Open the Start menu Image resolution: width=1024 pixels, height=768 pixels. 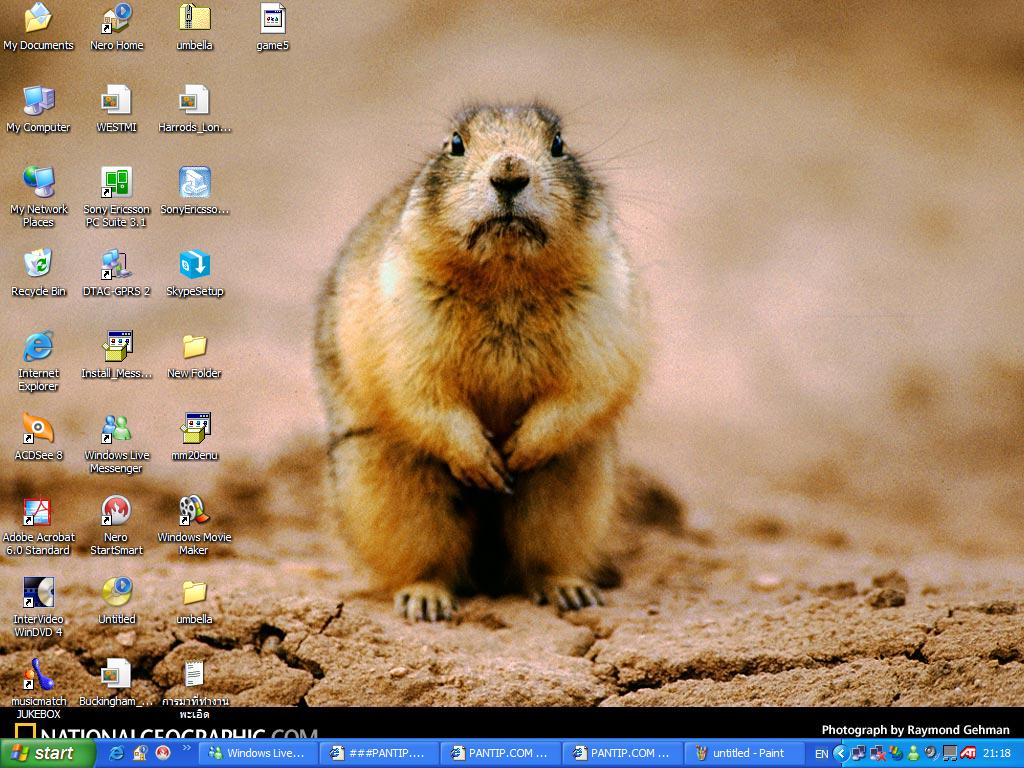pos(47,753)
